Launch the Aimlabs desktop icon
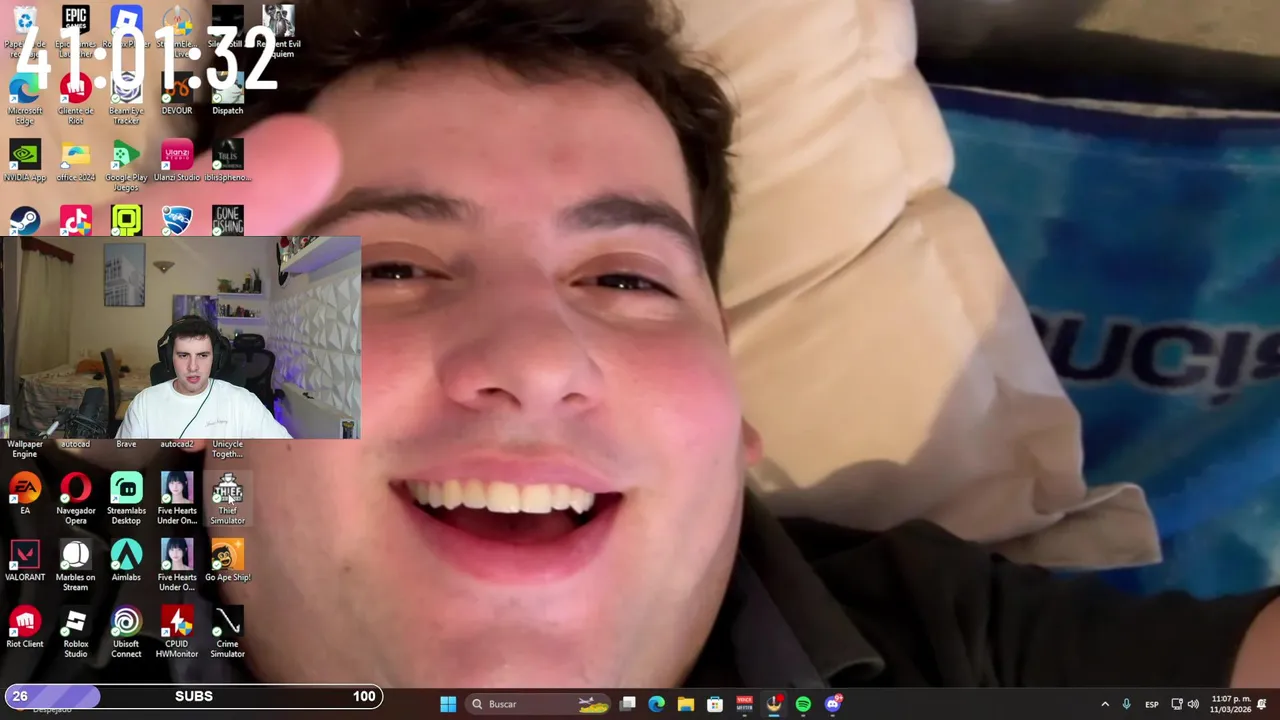Screen dimensions: 1280x720 [126, 561]
